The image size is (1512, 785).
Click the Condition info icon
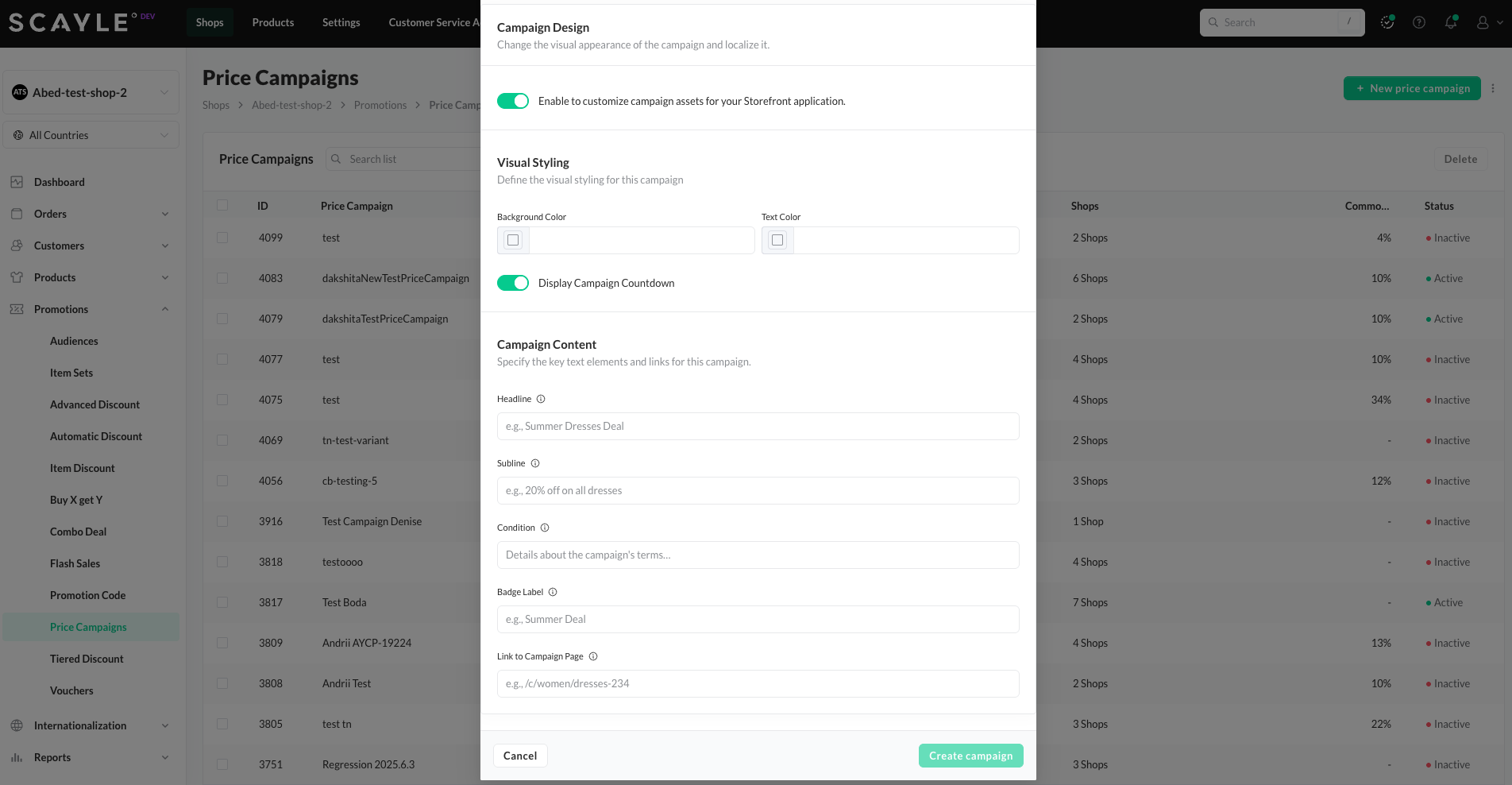click(x=545, y=528)
